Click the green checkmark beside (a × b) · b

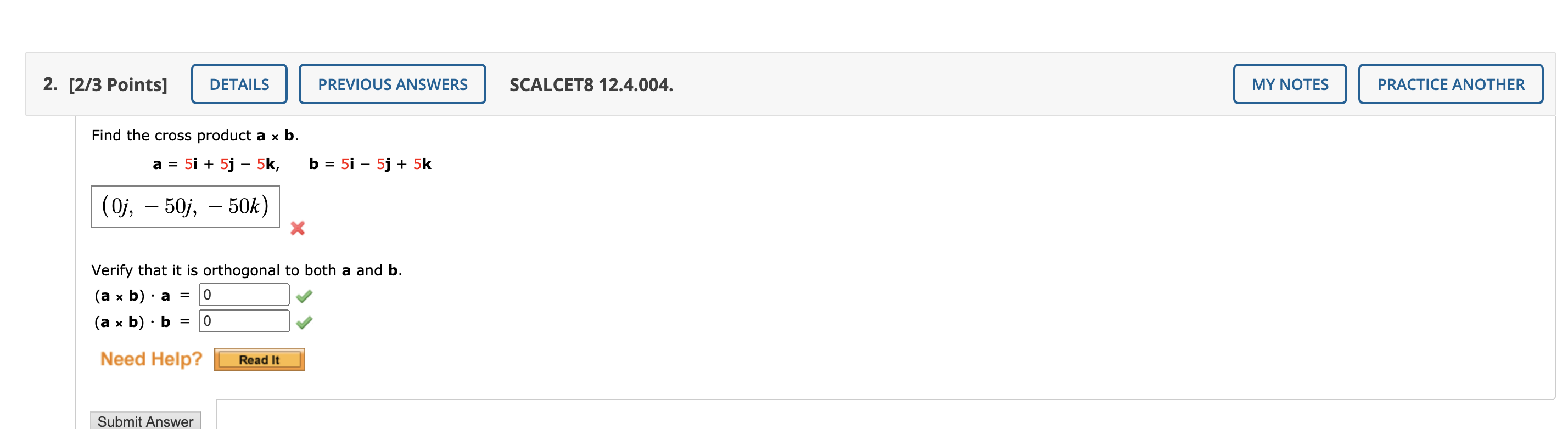(306, 321)
